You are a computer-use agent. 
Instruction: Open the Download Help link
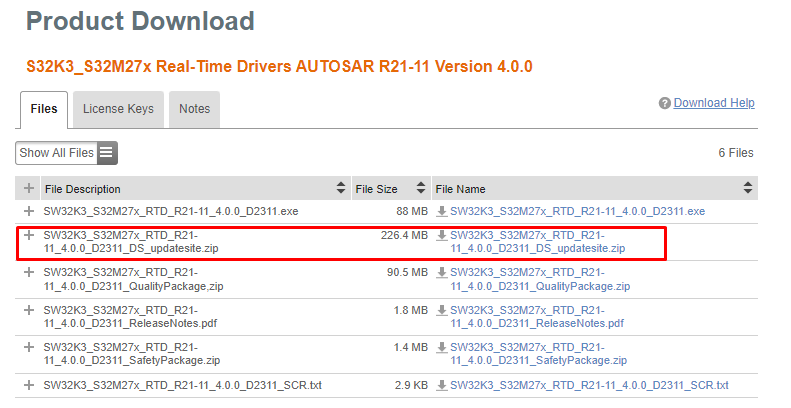pos(714,103)
